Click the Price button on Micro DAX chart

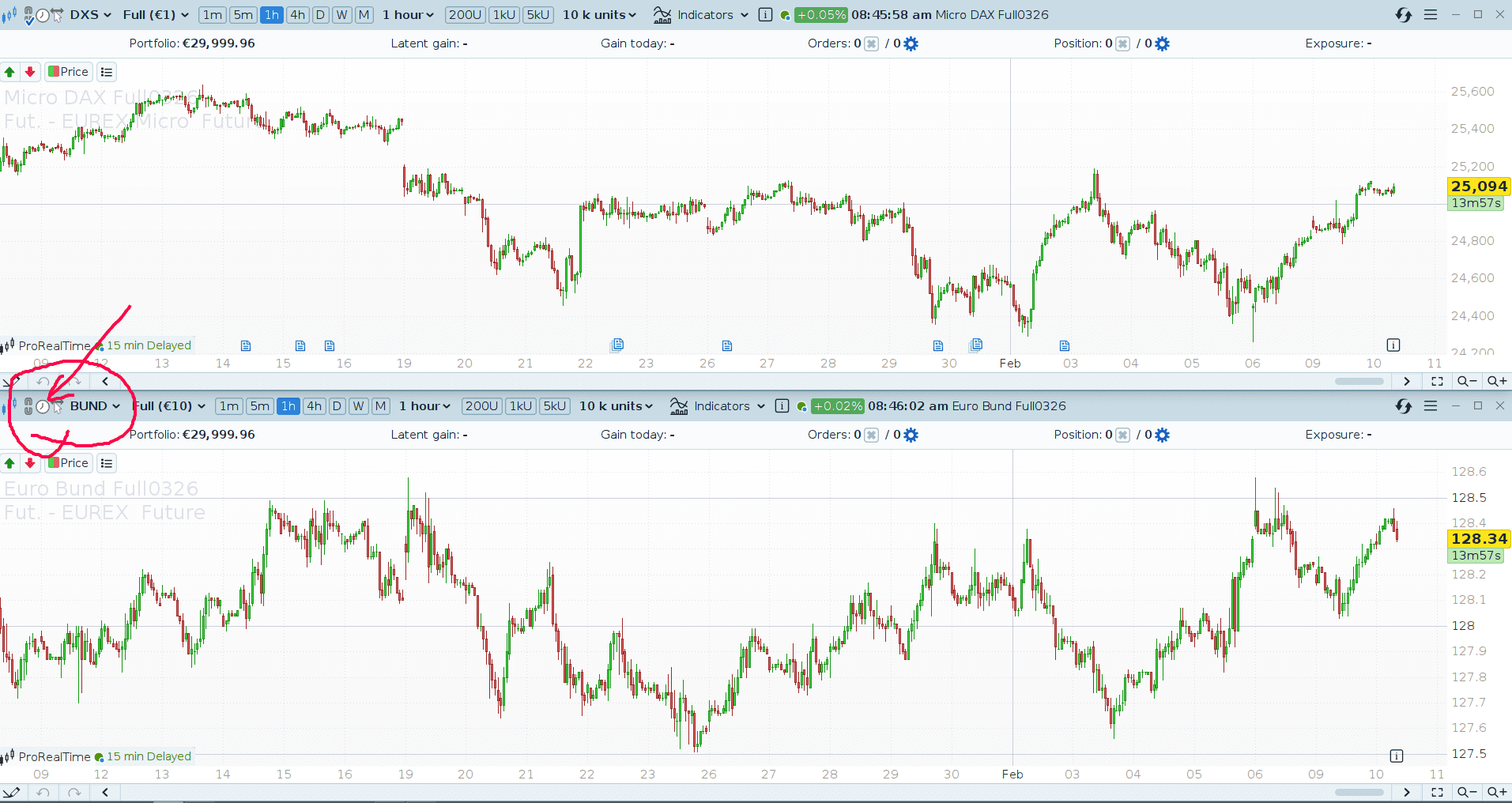(x=68, y=72)
